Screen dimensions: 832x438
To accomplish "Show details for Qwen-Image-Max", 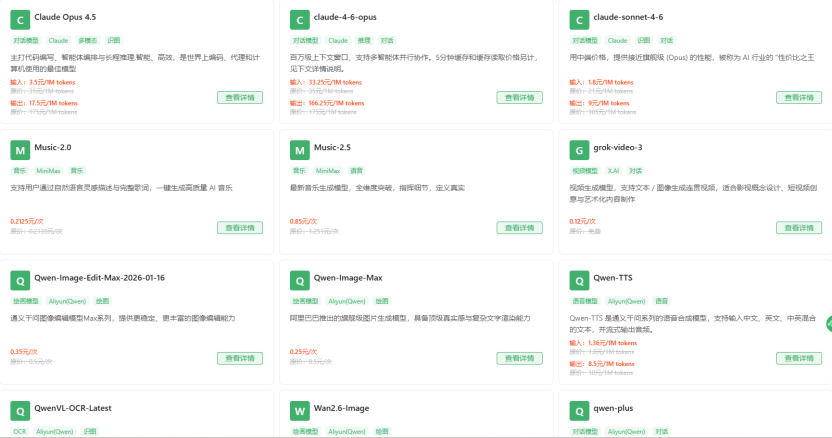I will pyautogui.click(x=520, y=357).
